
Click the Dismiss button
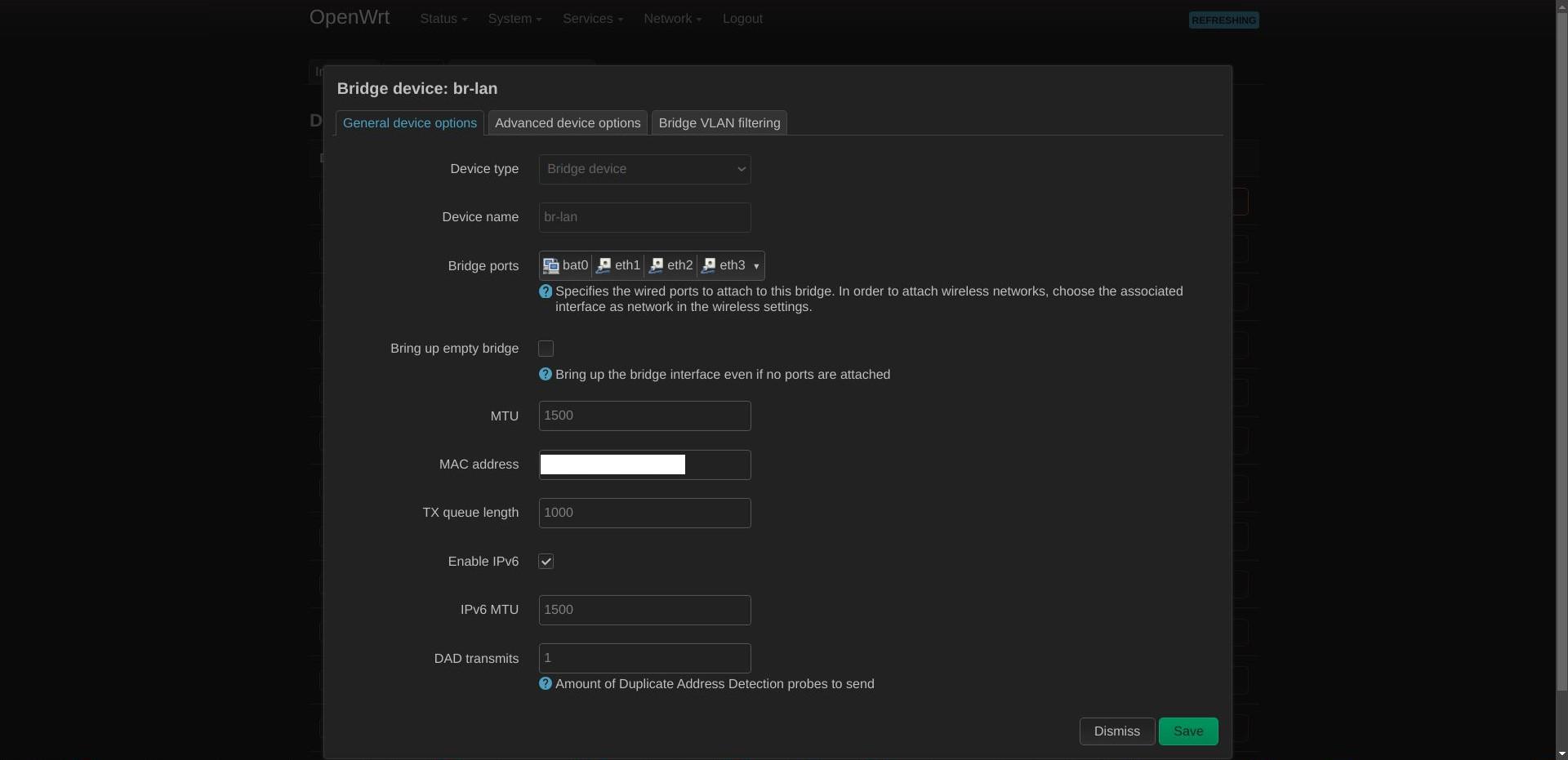[x=1117, y=731]
